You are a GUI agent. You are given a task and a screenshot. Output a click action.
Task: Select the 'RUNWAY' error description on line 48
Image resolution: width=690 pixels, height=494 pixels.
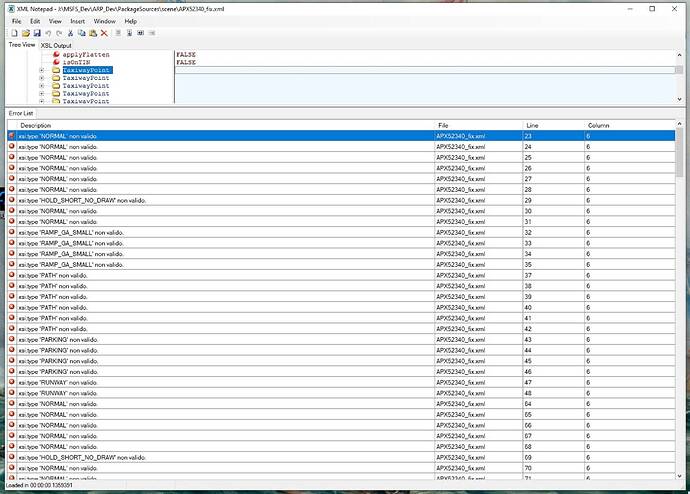[x=58, y=393]
